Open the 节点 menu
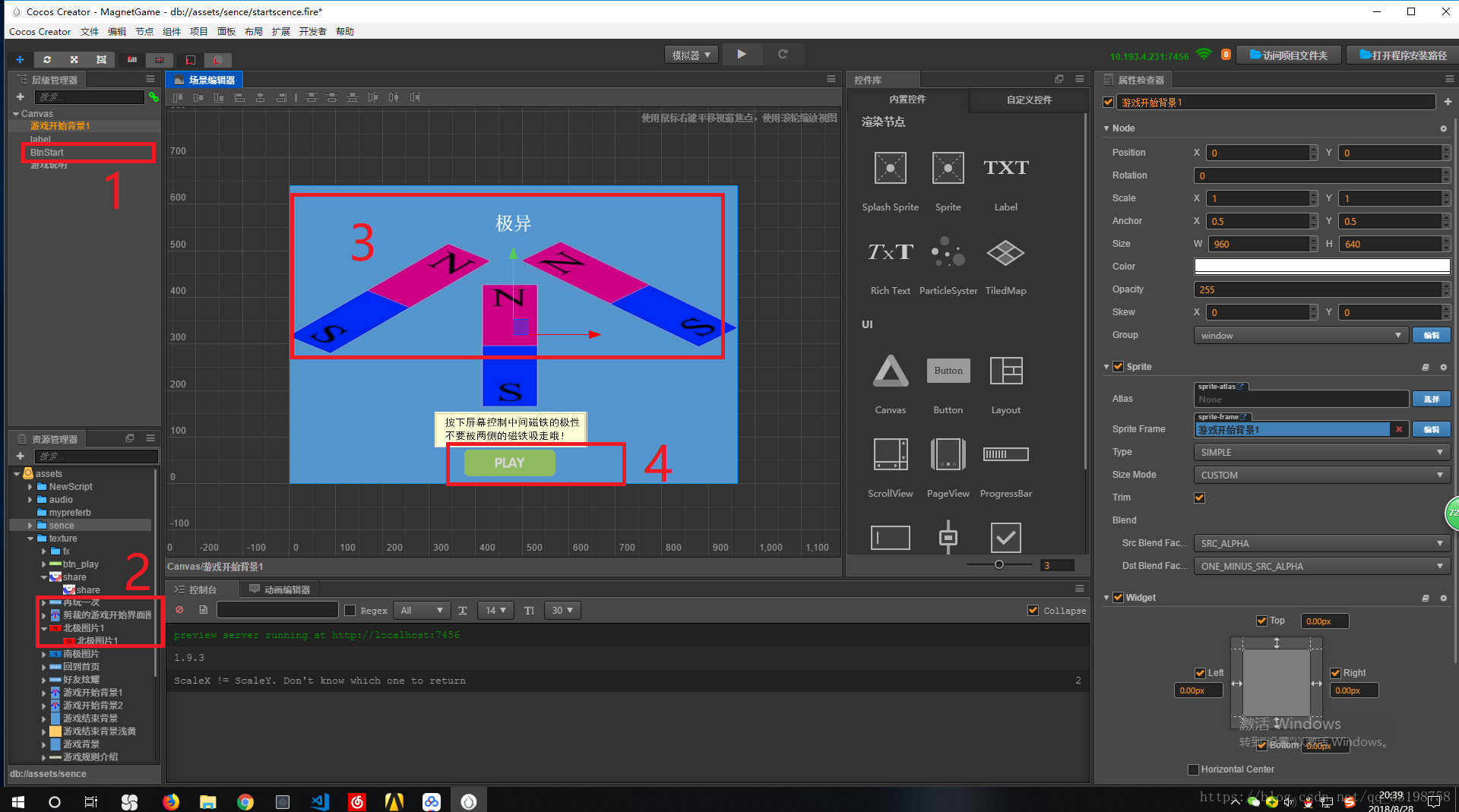 coord(144,32)
